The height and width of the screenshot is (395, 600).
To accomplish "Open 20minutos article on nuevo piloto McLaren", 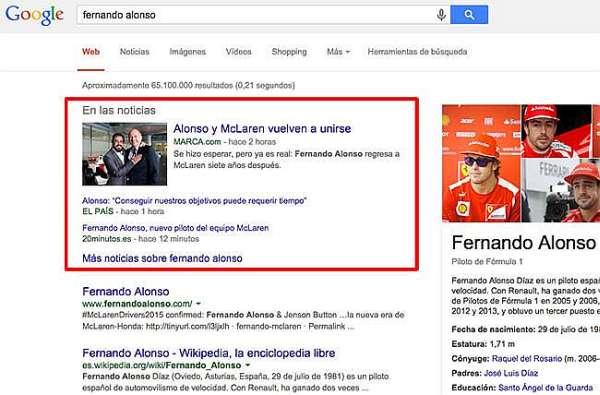I will pos(176,228).
